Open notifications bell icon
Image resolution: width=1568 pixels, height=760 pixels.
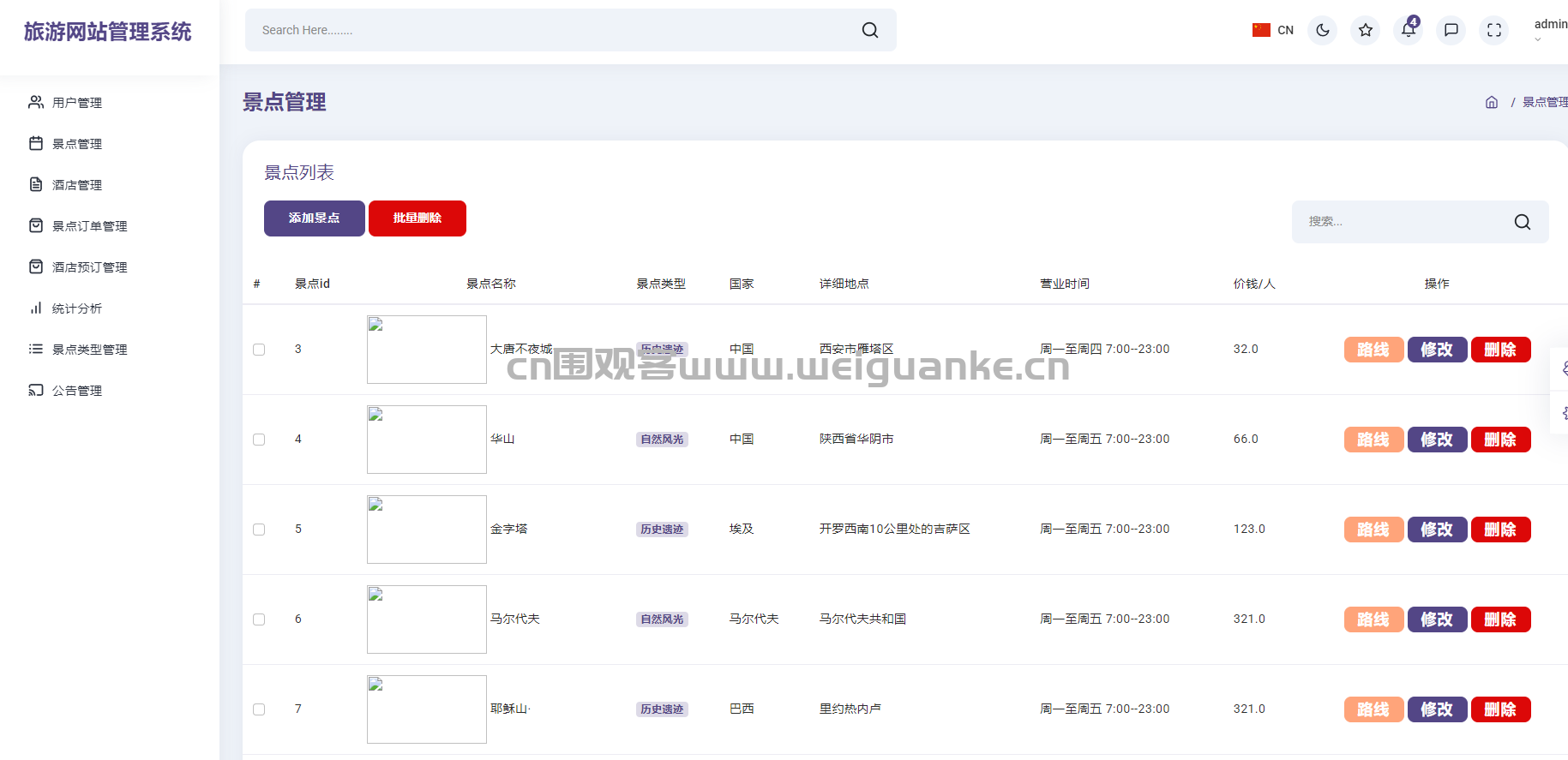pos(1408,31)
